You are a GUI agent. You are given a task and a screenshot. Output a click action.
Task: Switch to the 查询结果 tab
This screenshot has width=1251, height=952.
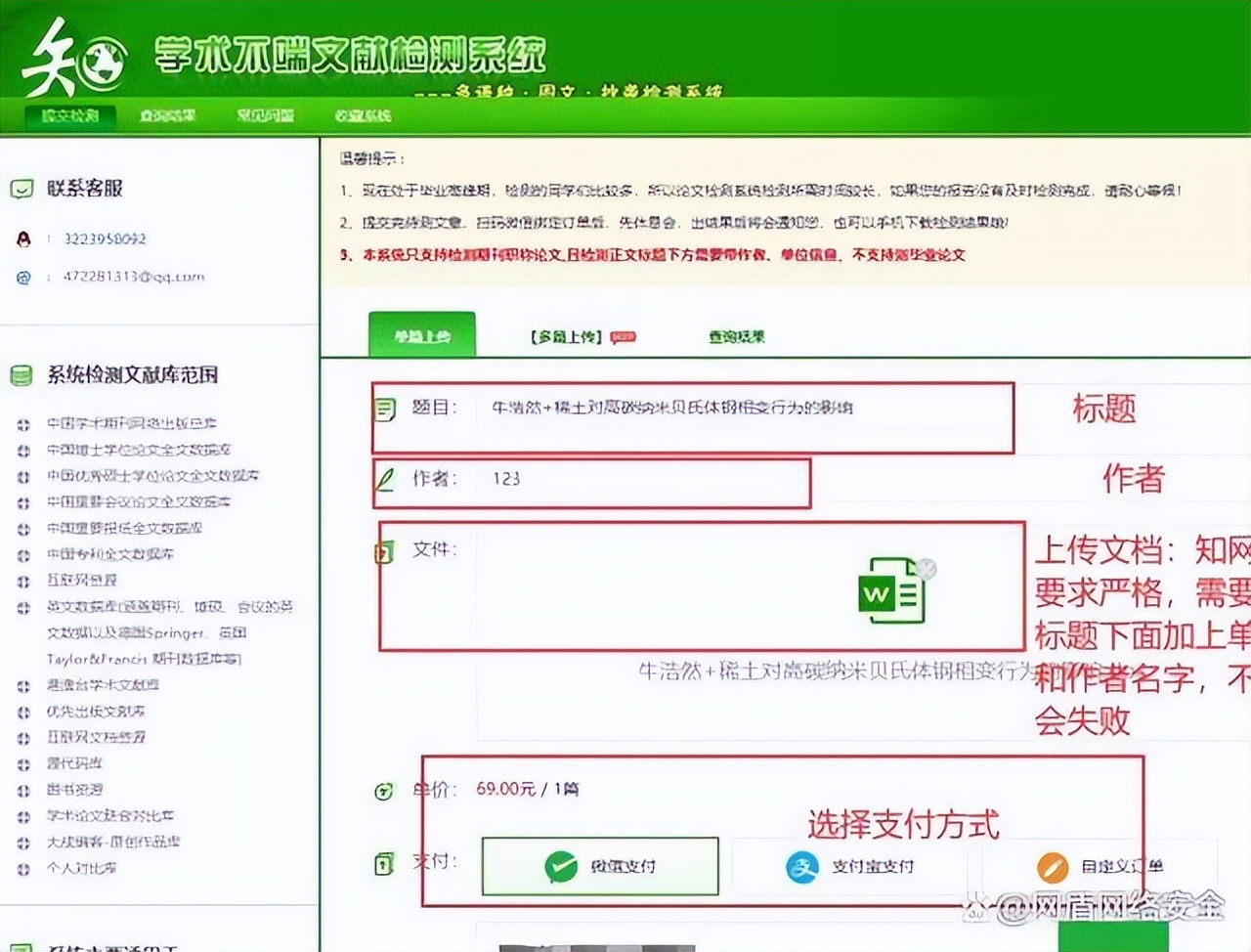tap(737, 337)
